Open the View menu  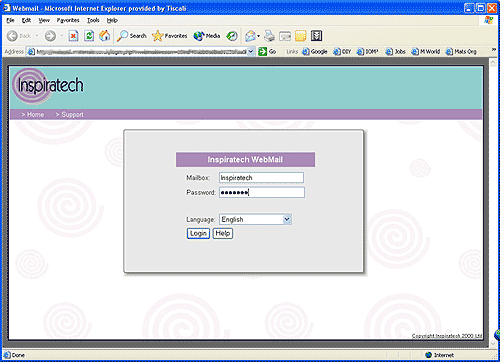[44, 20]
